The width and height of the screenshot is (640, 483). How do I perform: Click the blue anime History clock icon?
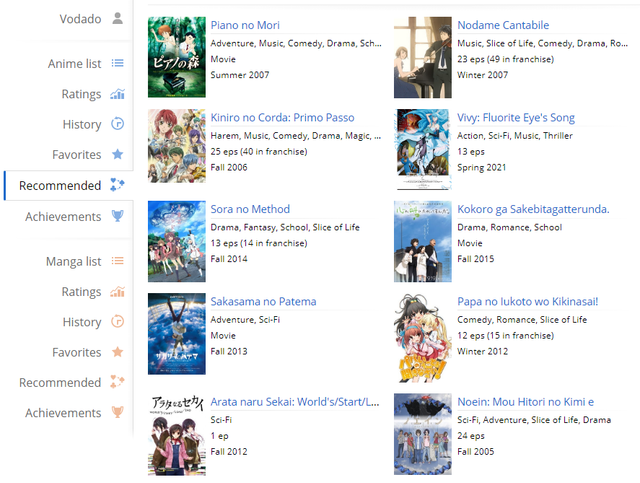click(118, 124)
